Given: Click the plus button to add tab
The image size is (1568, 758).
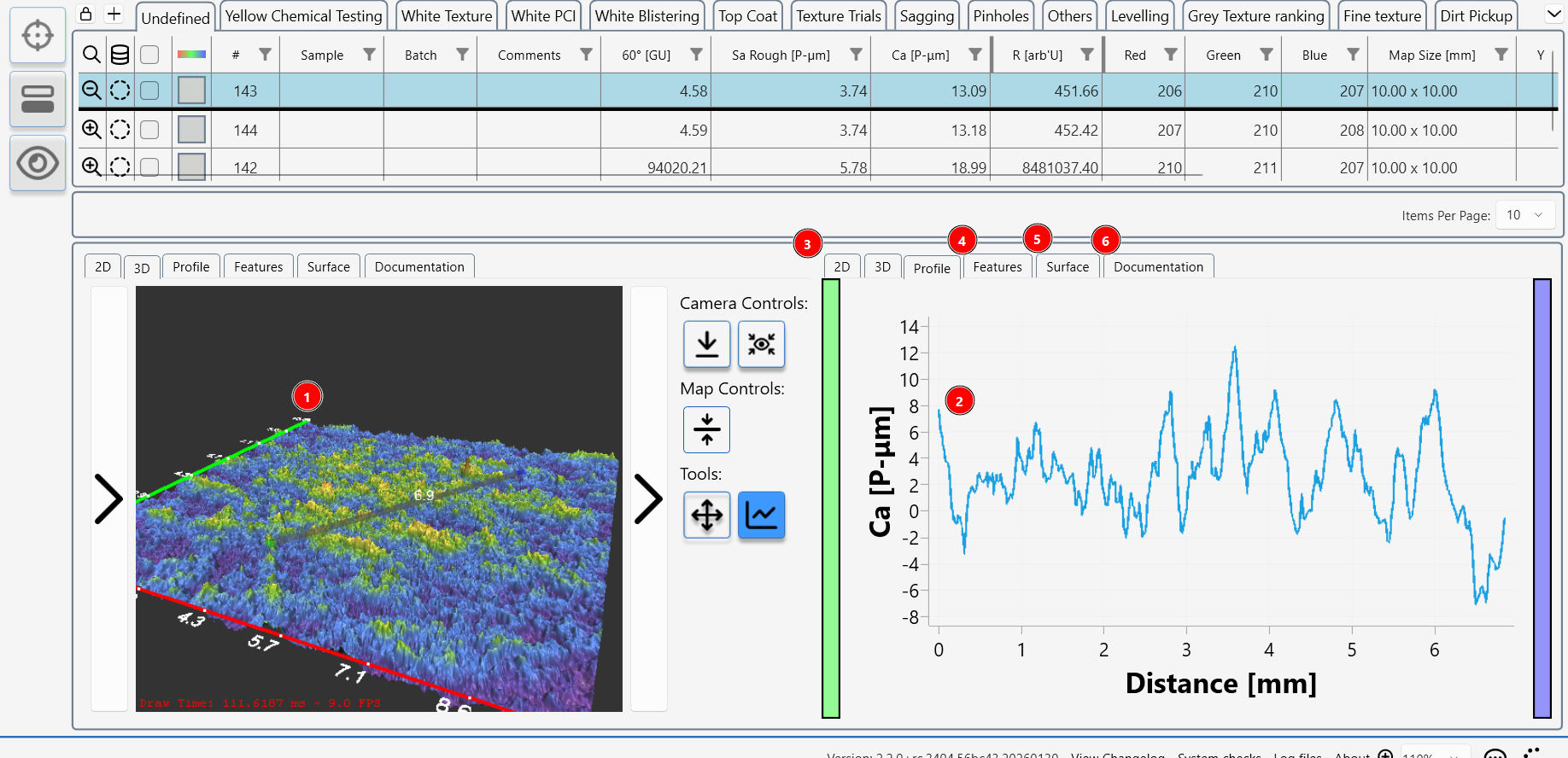Looking at the screenshot, I should pos(114,14).
